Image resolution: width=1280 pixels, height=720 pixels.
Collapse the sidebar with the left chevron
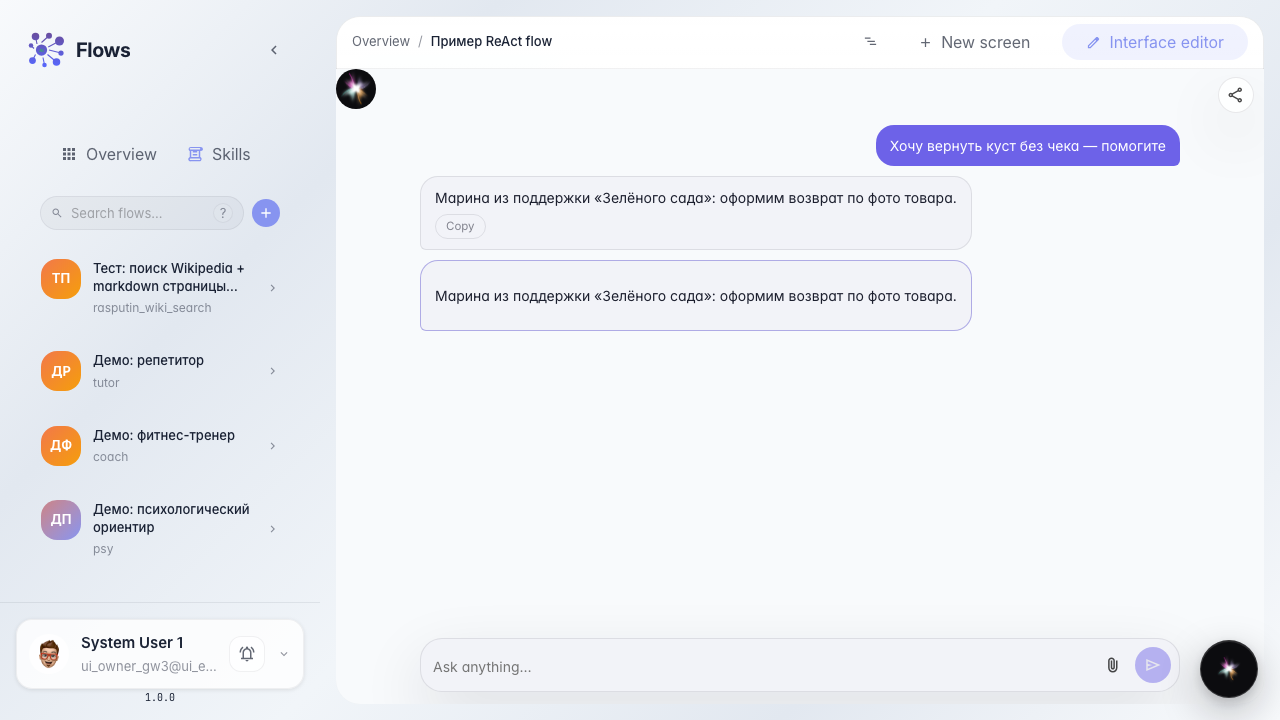274,50
